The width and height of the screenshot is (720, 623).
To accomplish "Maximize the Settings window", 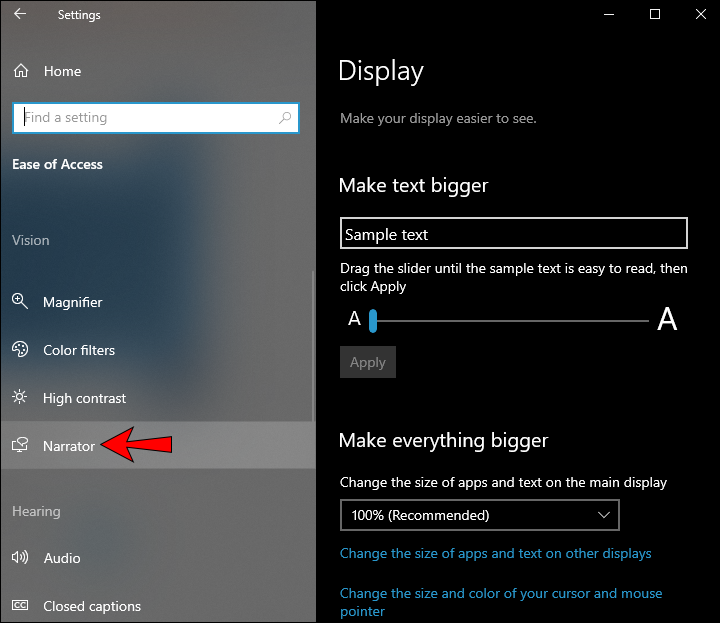I will pyautogui.click(x=655, y=14).
